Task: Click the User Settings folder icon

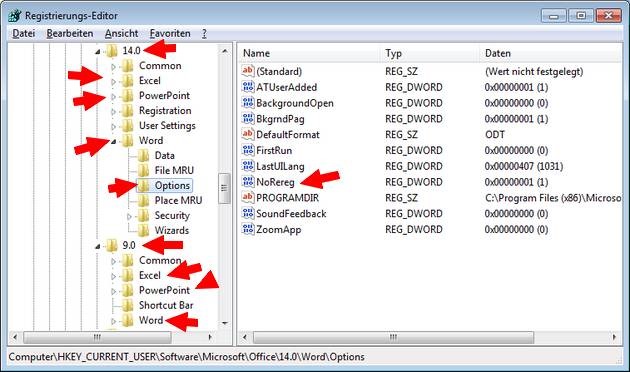Action: pyautogui.click(x=127, y=125)
